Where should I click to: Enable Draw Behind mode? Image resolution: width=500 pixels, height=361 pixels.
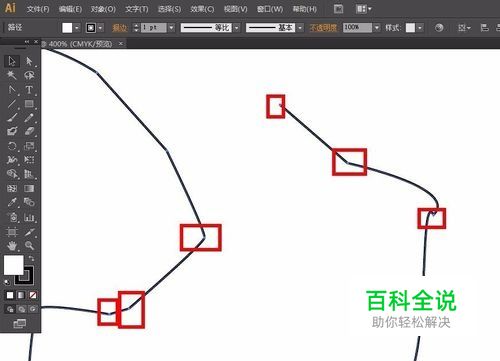(x=21, y=309)
